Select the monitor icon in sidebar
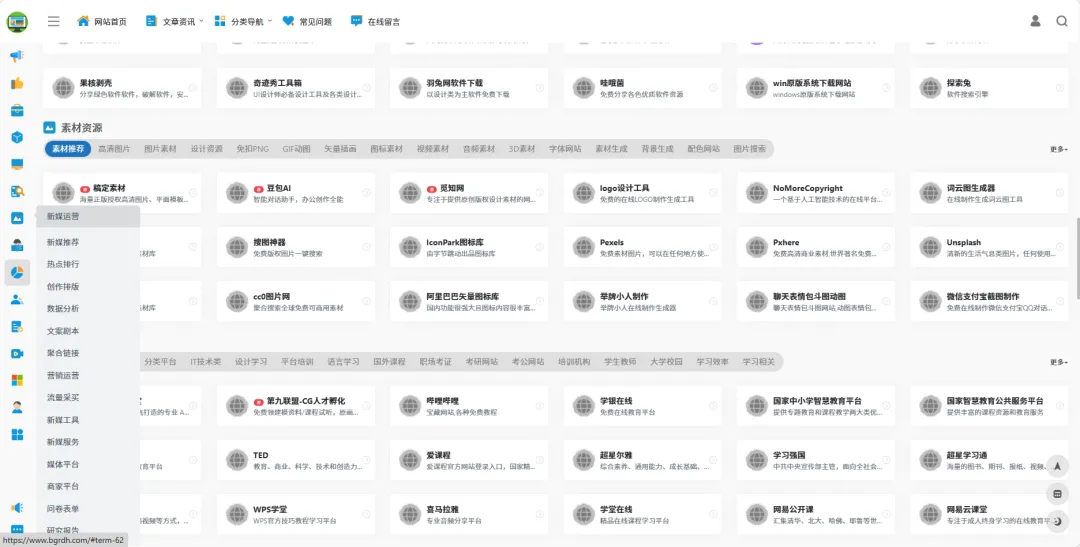The height and width of the screenshot is (547, 1080). [17, 165]
